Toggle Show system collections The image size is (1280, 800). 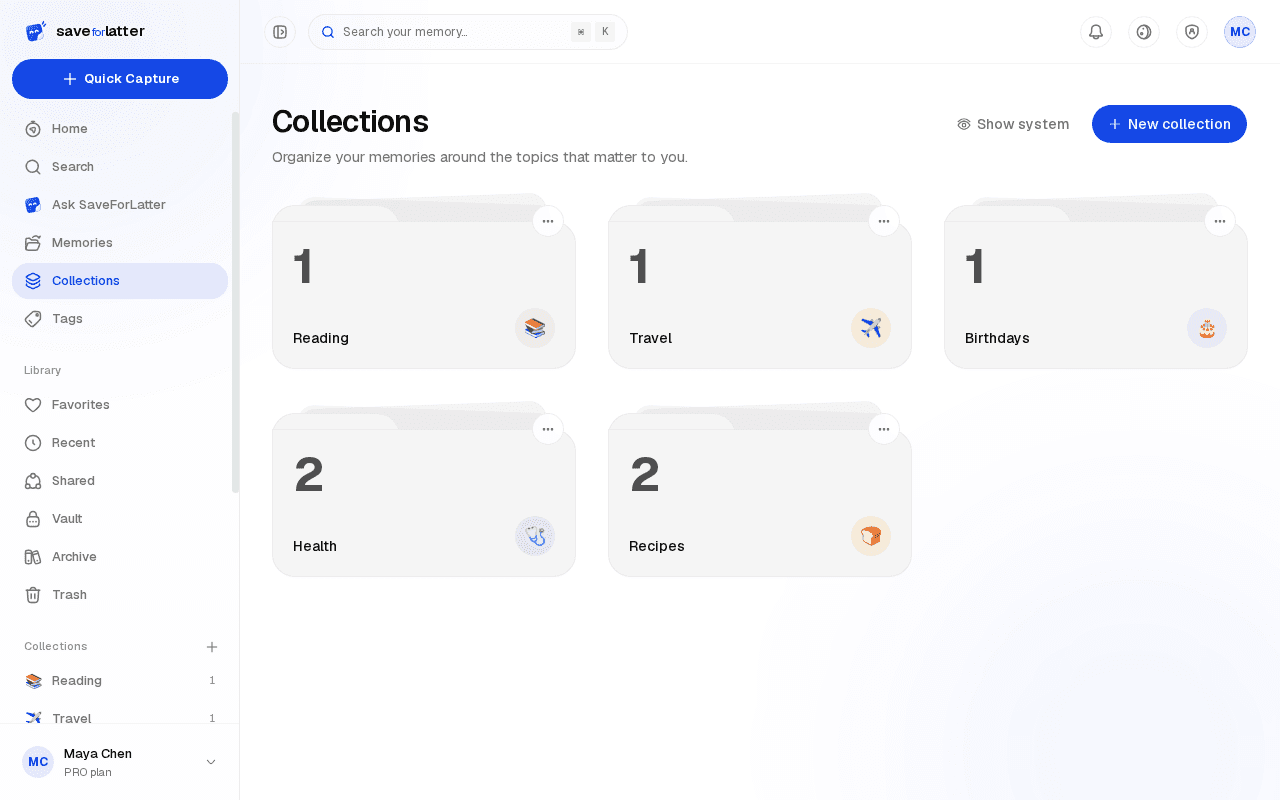[x=1013, y=124]
